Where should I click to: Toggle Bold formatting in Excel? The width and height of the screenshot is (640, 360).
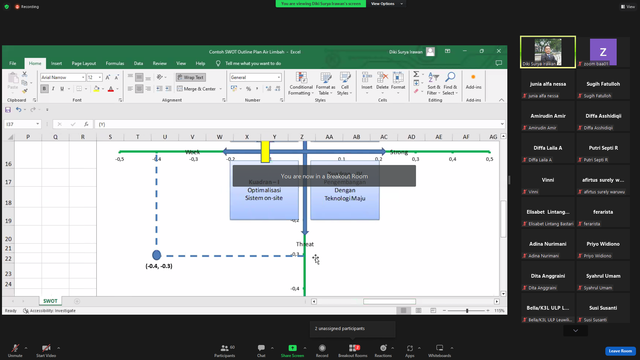coord(44,89)
